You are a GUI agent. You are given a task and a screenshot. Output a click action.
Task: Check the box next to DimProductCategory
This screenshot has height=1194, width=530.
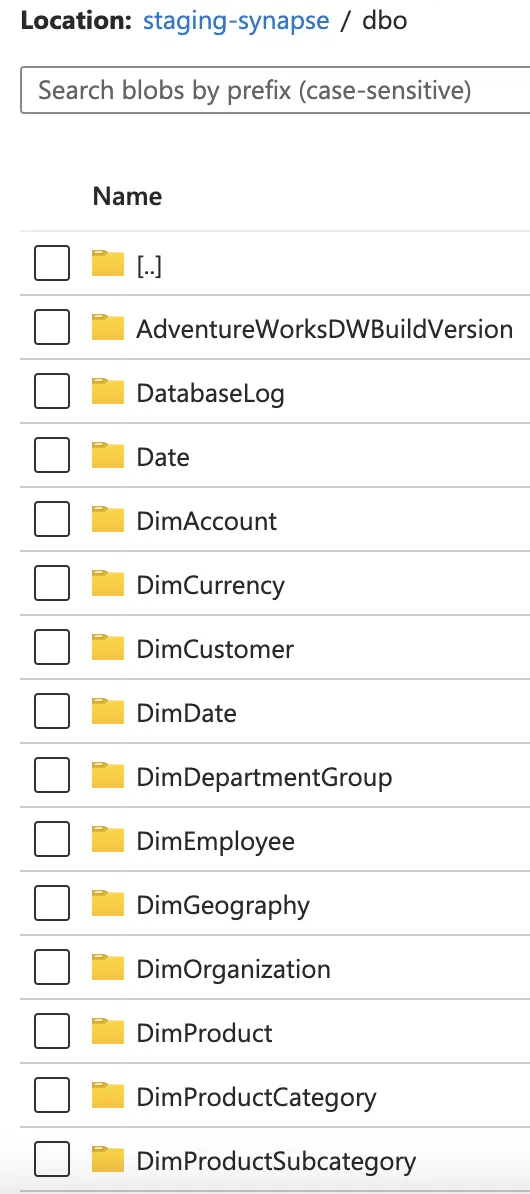(52, 1095)
